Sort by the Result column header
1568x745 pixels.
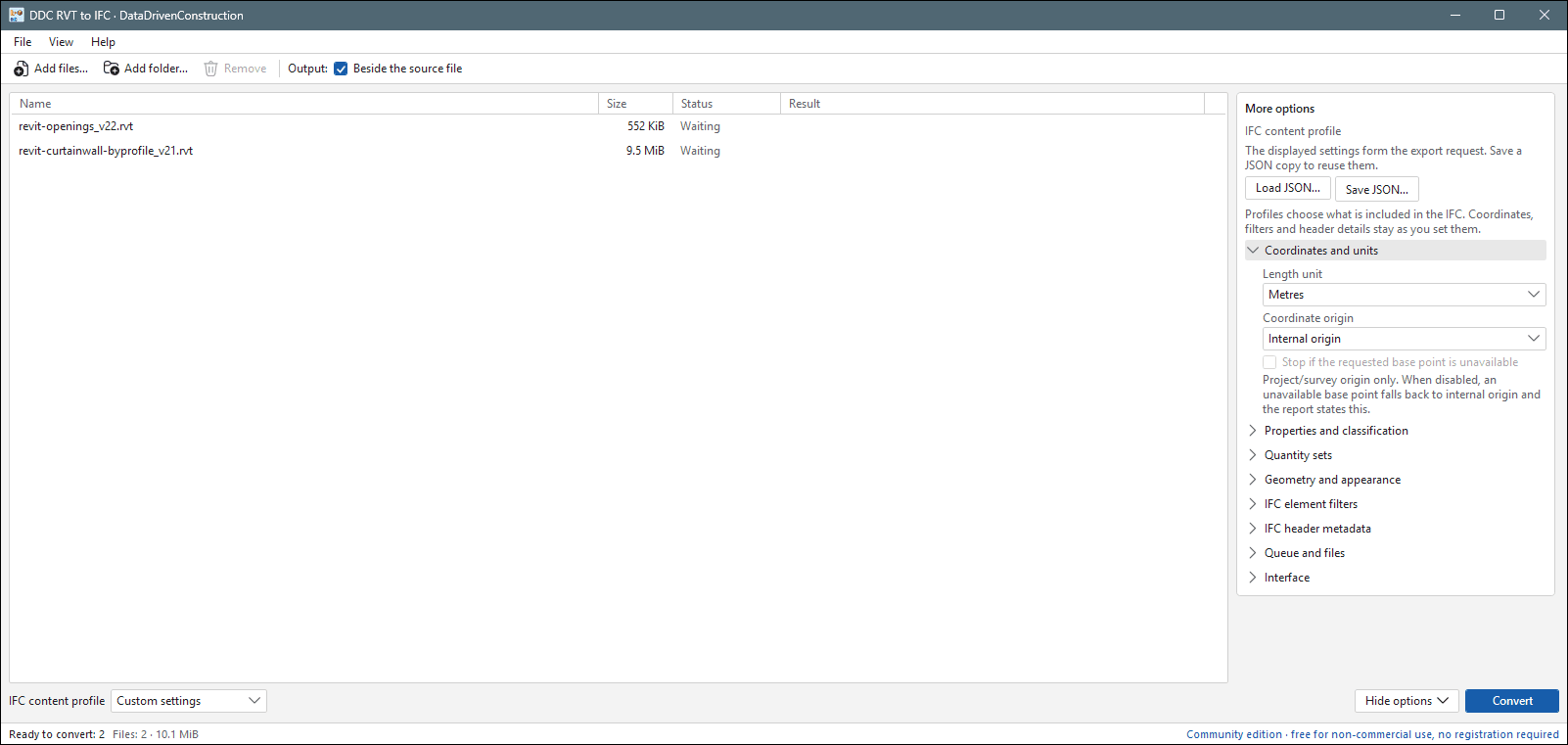pos(992,104)
